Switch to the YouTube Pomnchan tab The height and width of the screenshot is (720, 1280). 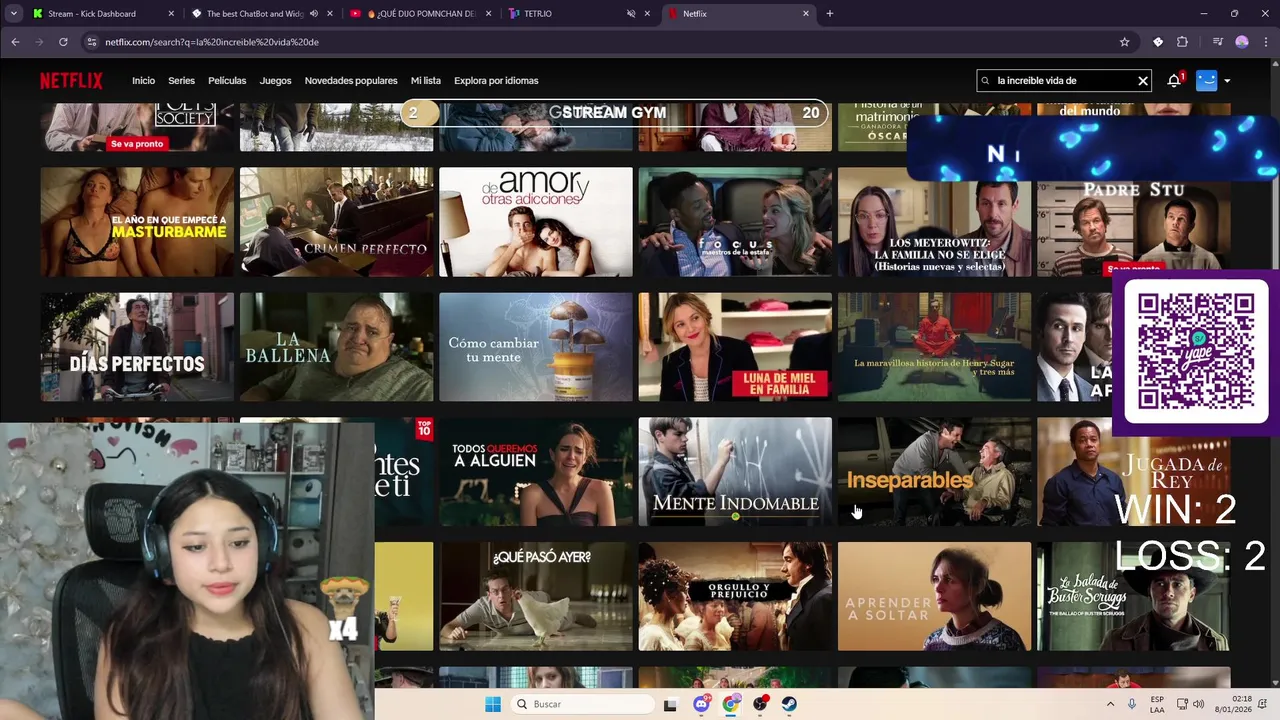coord(420,14)
